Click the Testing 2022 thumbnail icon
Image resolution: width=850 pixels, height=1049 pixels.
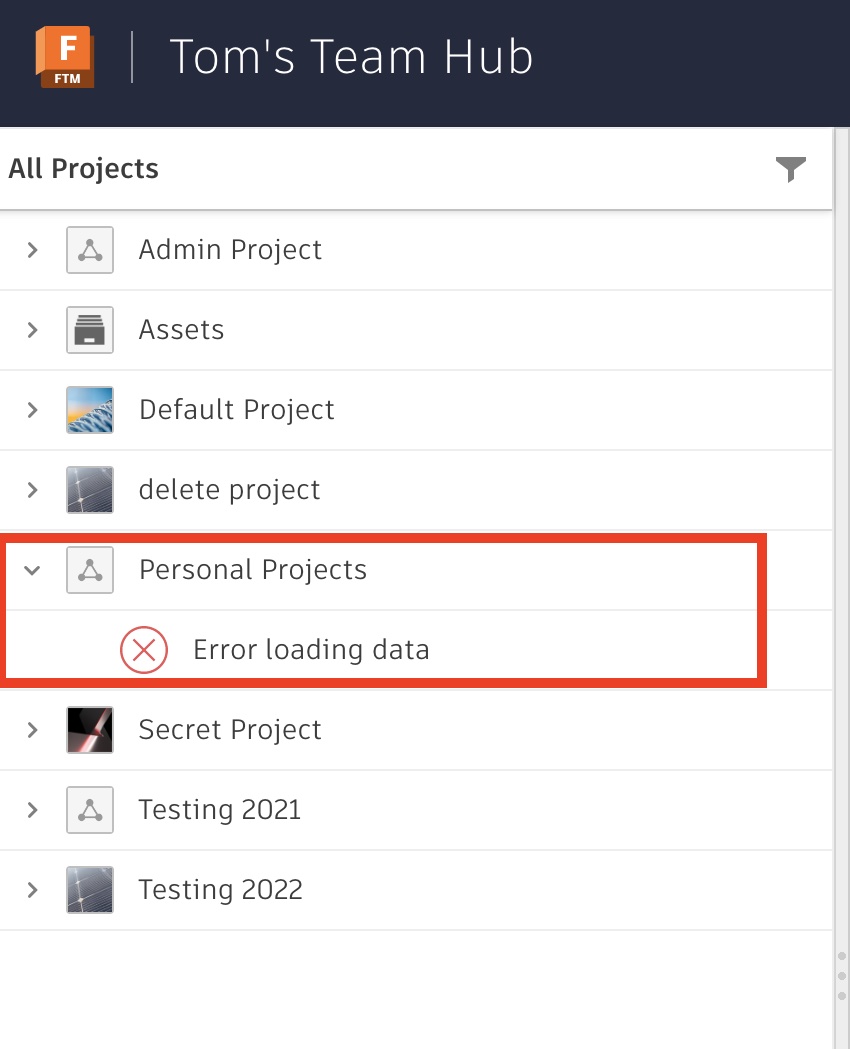(x=90, y=890)
